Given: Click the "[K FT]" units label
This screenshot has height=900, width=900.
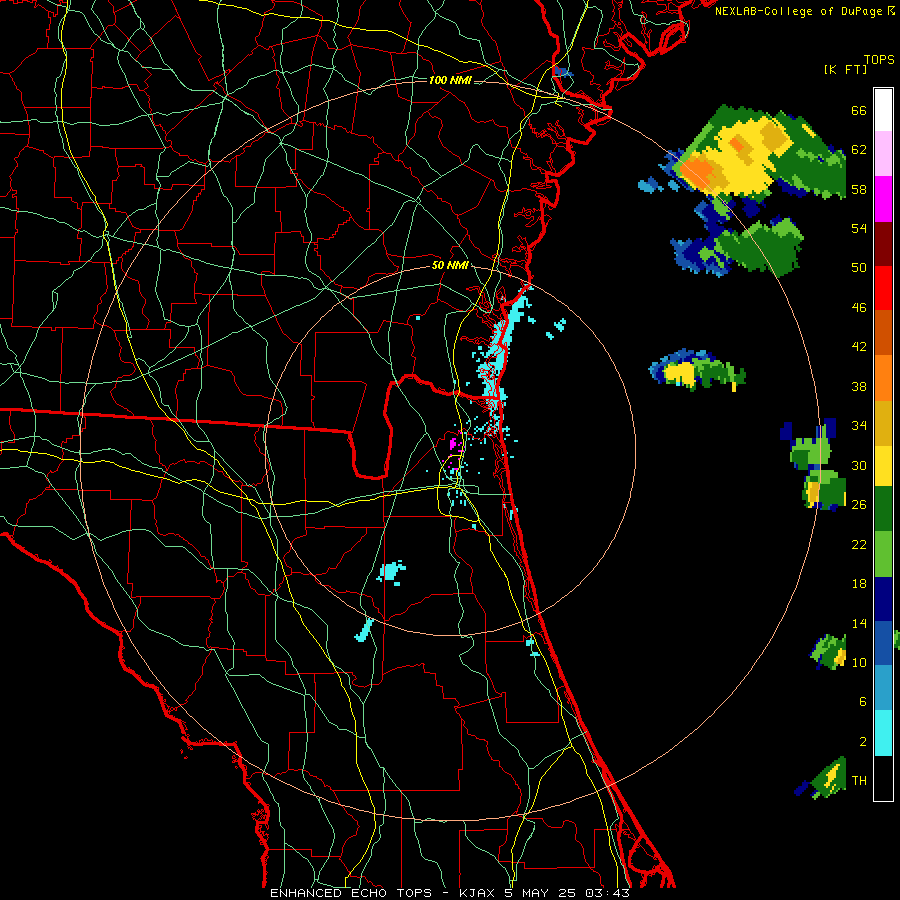Looking at the screenshot, I should [x=845, y=69].
